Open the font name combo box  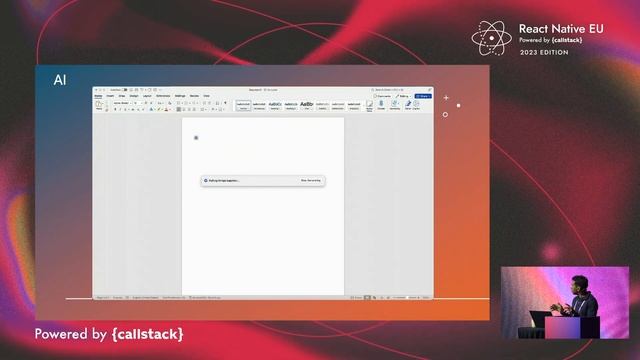(x=122, y=103)
